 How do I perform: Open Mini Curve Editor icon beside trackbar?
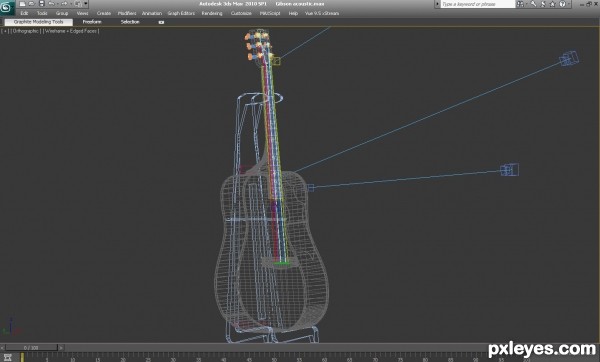[8, 357]
